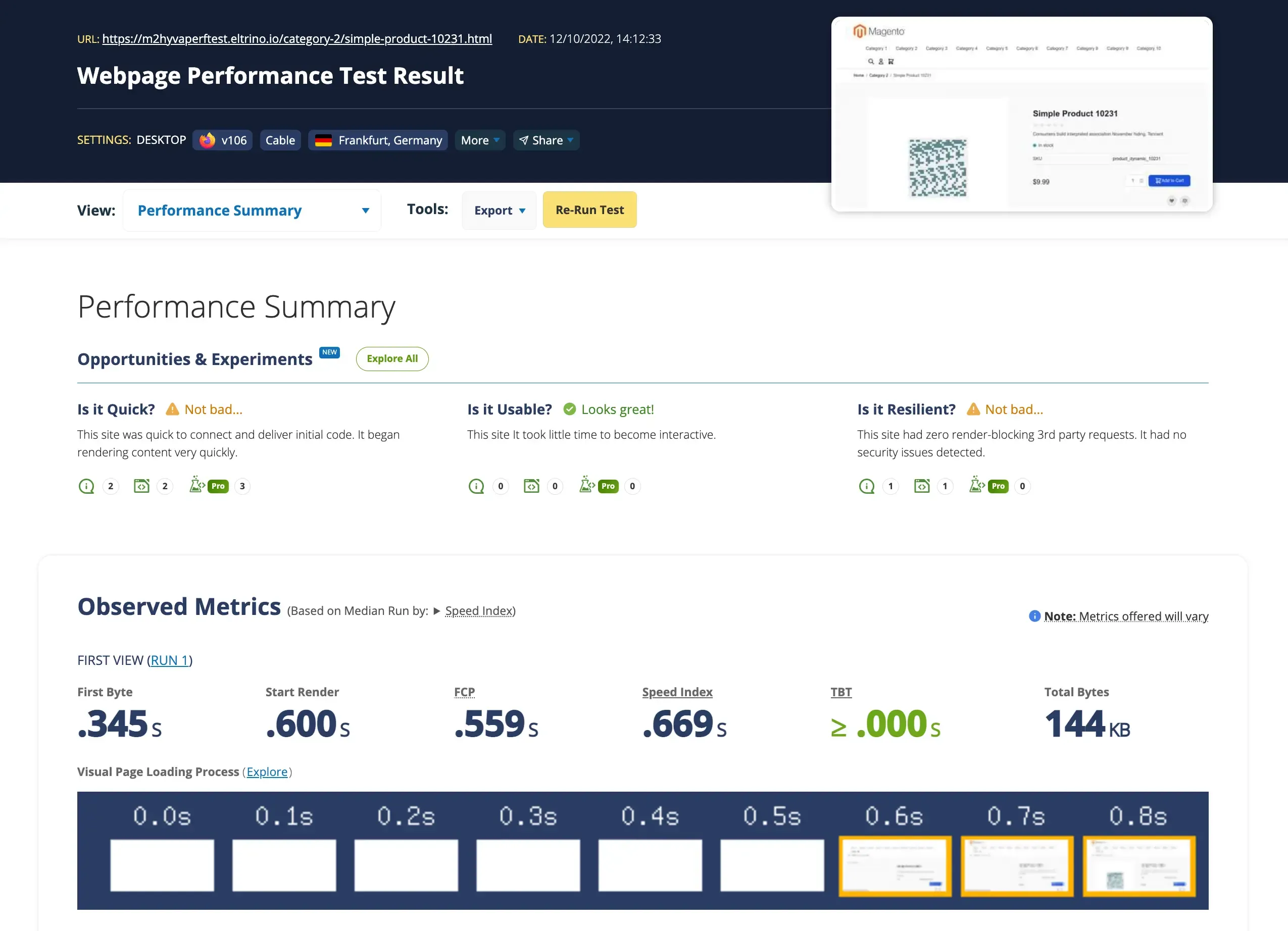Expand the More settings dropdown

pos(480,140)
